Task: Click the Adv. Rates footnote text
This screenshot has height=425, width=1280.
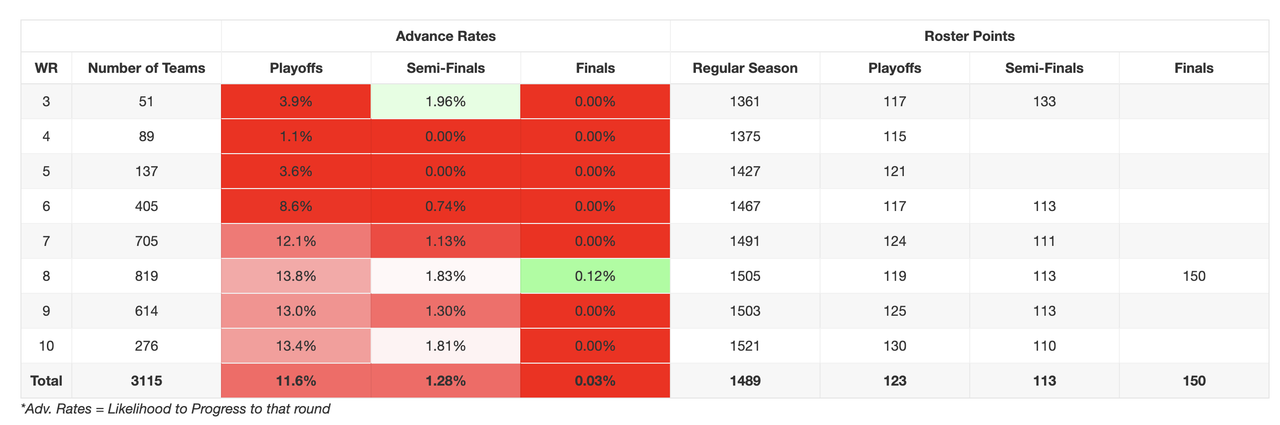Action: [175, 409]
